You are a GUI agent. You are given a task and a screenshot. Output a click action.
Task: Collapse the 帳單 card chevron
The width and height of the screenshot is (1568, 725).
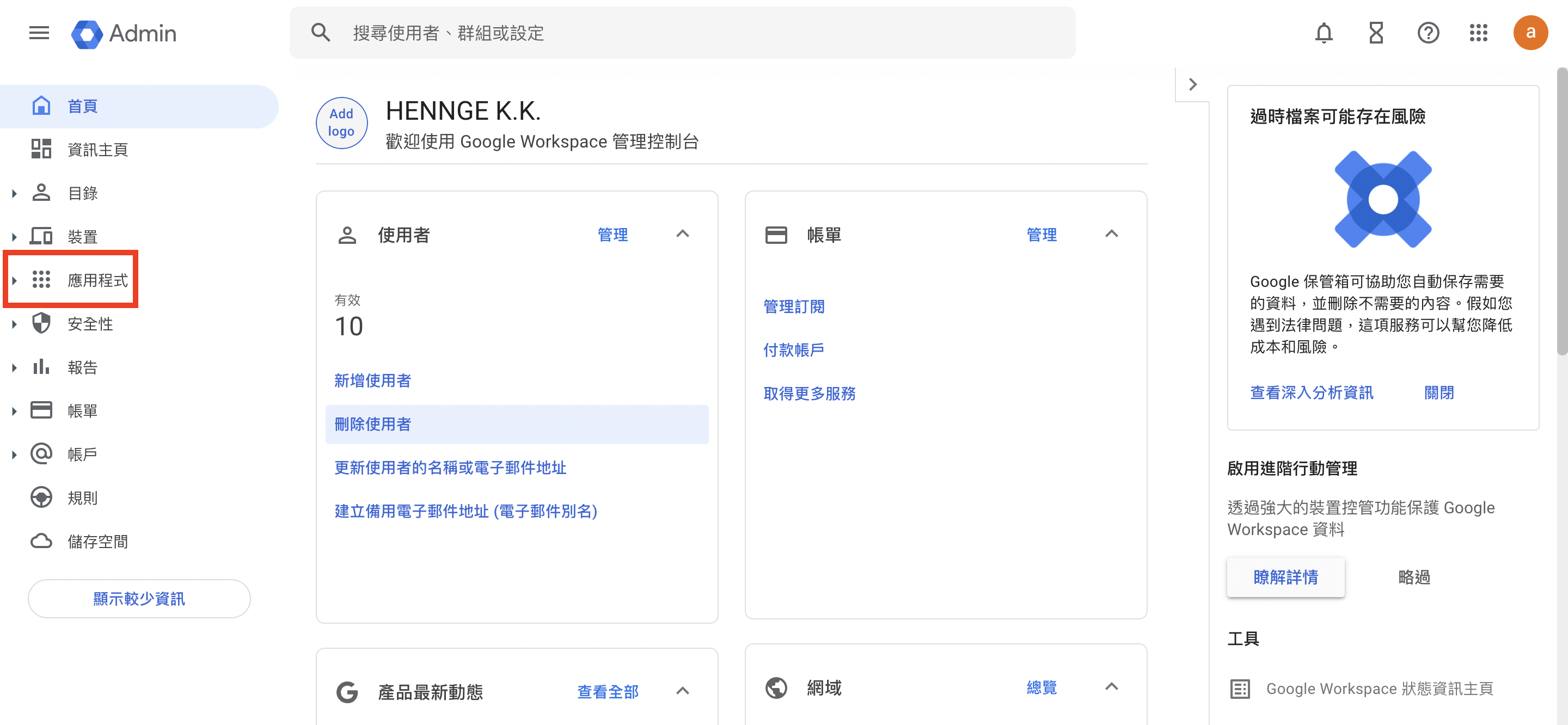pos(1111,234)
